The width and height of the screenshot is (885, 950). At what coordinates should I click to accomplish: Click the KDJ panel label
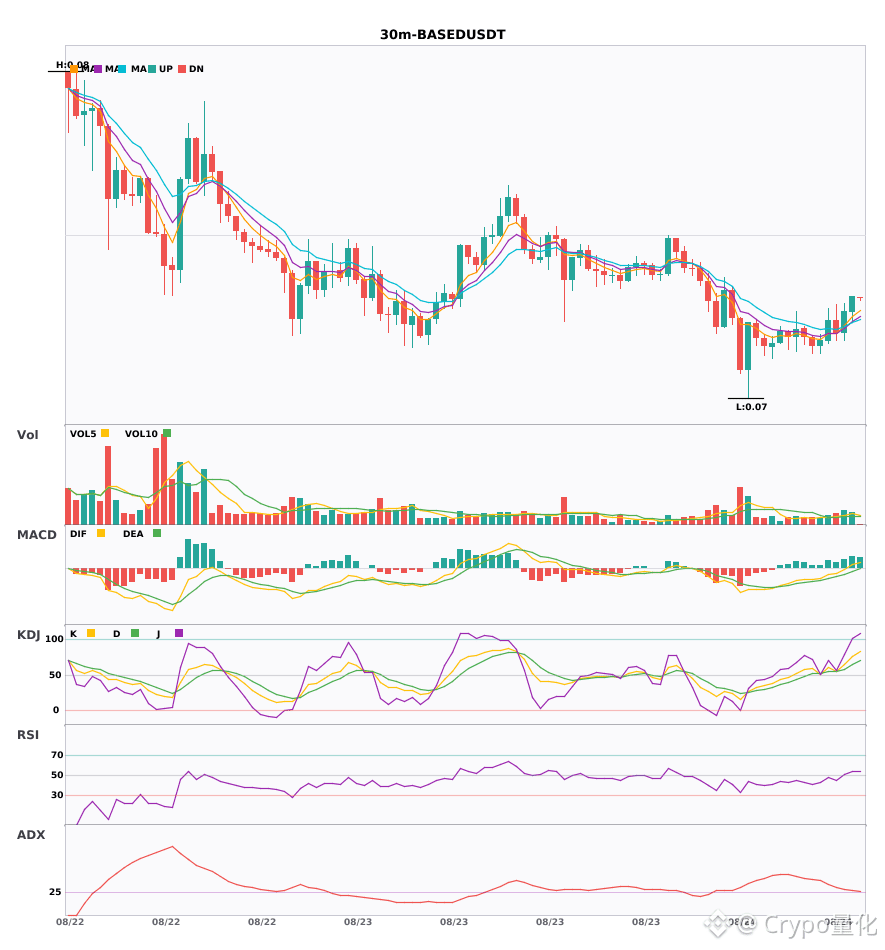click(x=28, y=635)
